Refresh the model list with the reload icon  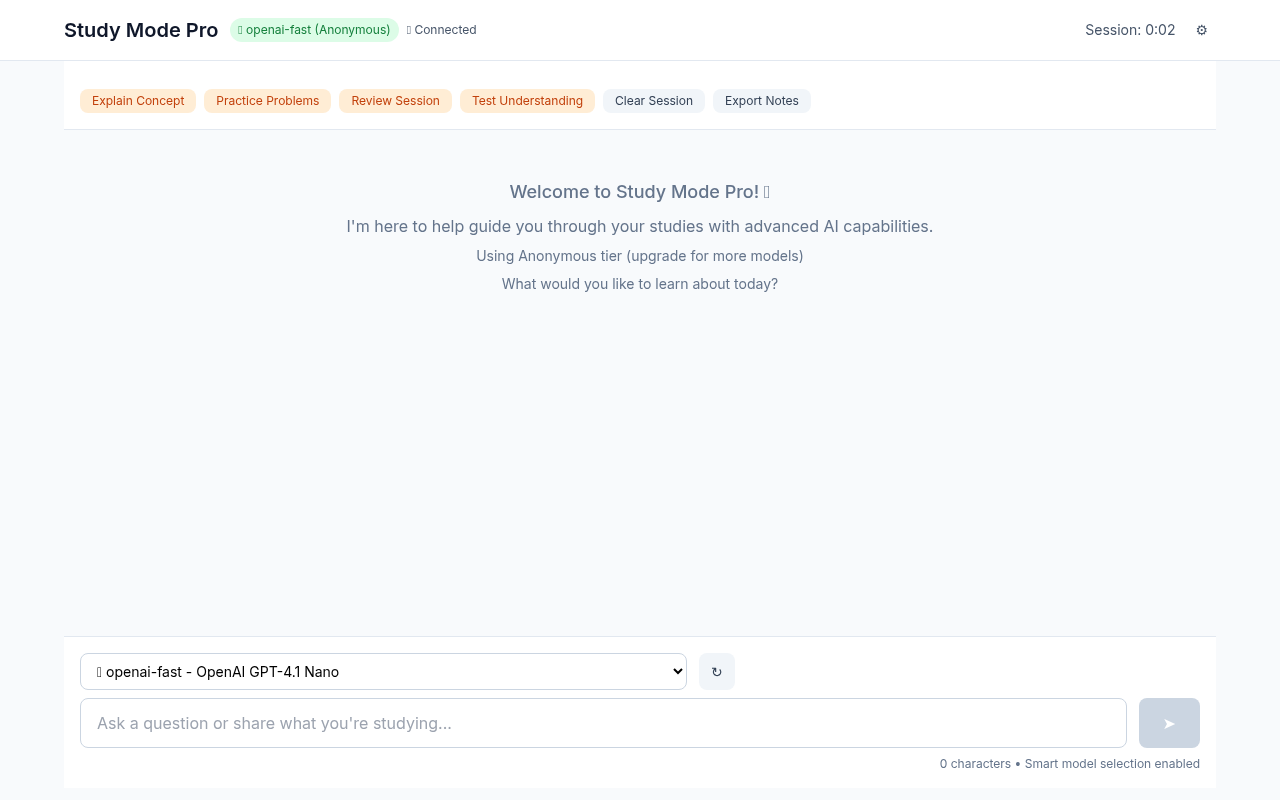pyautogui.click(x=716, y=671)
